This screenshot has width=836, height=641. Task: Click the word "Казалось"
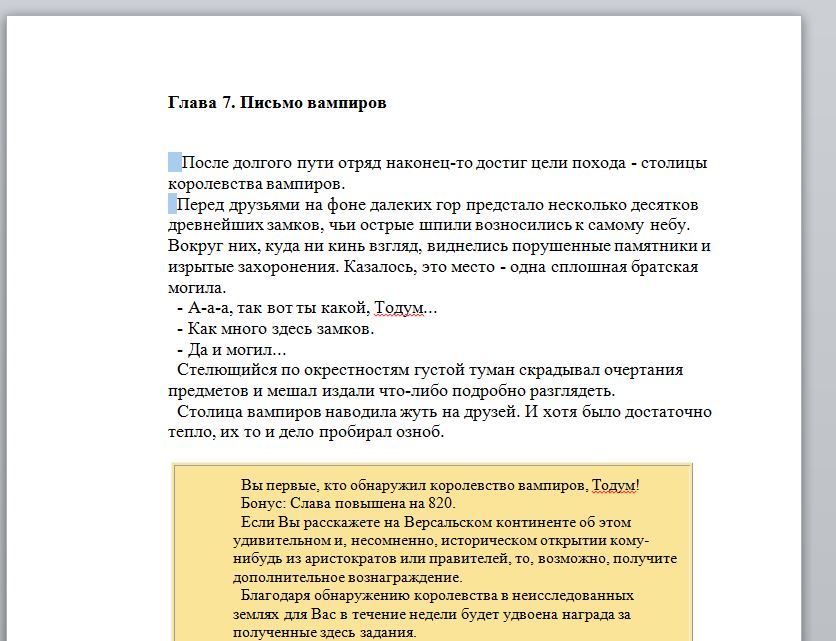pos(376,267)
